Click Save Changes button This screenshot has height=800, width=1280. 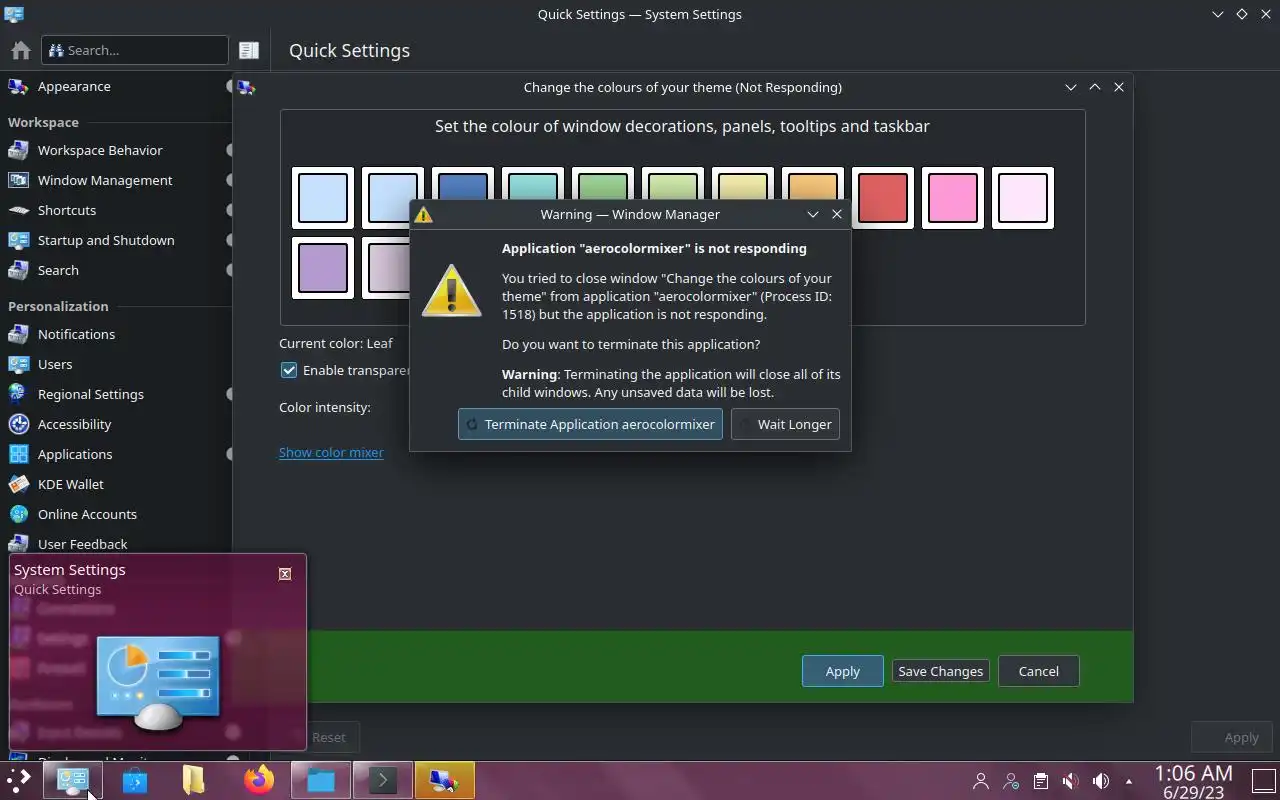[x=940, y=671]
